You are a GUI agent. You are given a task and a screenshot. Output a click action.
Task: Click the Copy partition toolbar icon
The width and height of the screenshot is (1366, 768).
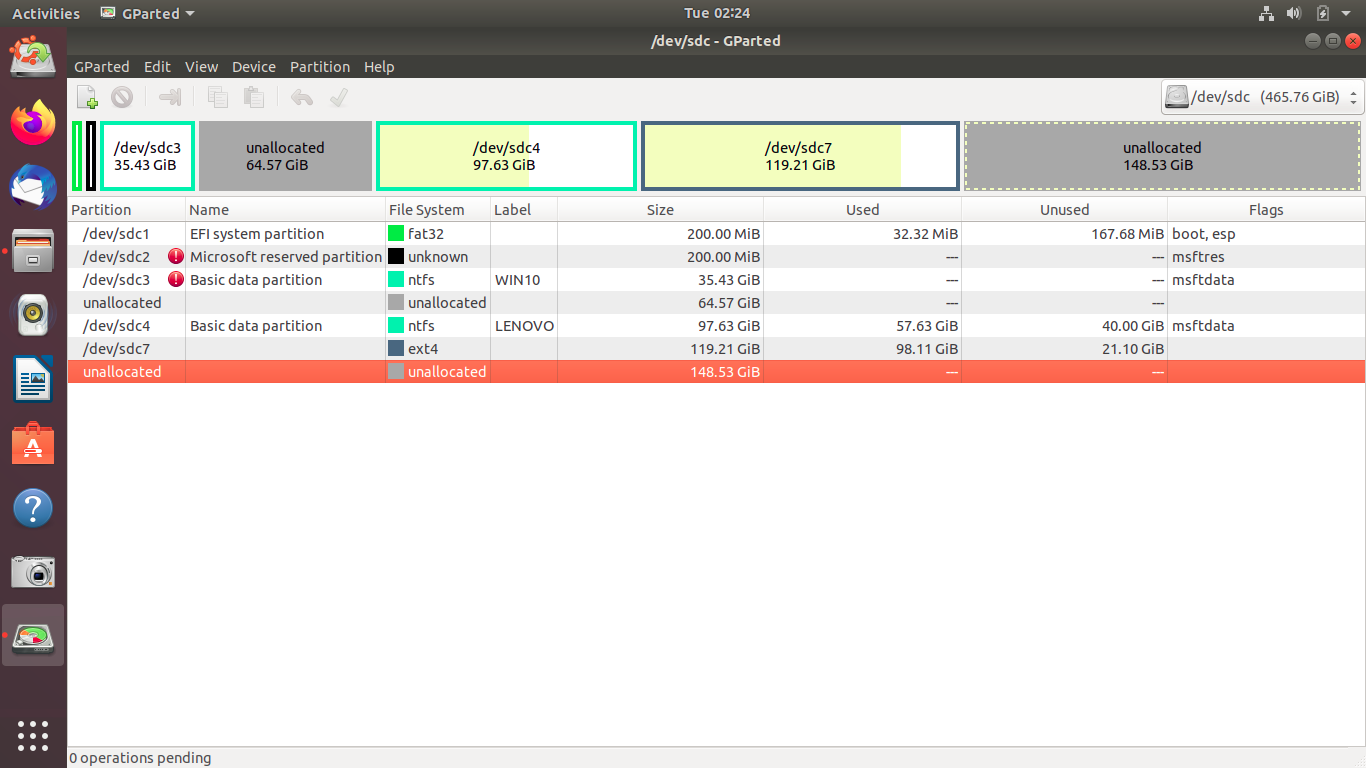pyautogui.click(x=217, y=97)
